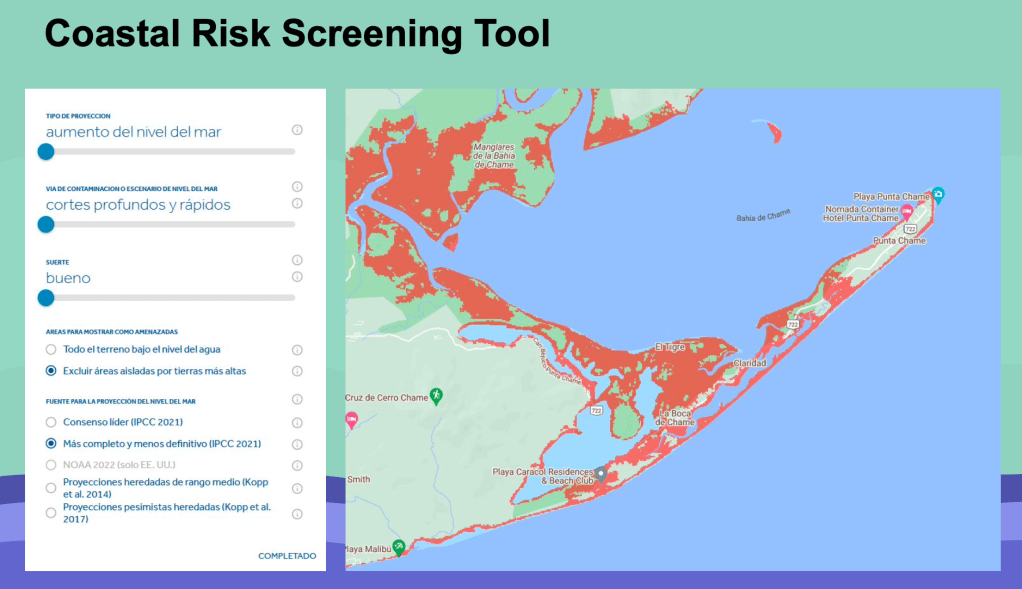This screenshot has width=1022, height=589.
Task: Select 'Excluir áreas aisladas por tierras más altas'
Action: click(x=51, y=371)
